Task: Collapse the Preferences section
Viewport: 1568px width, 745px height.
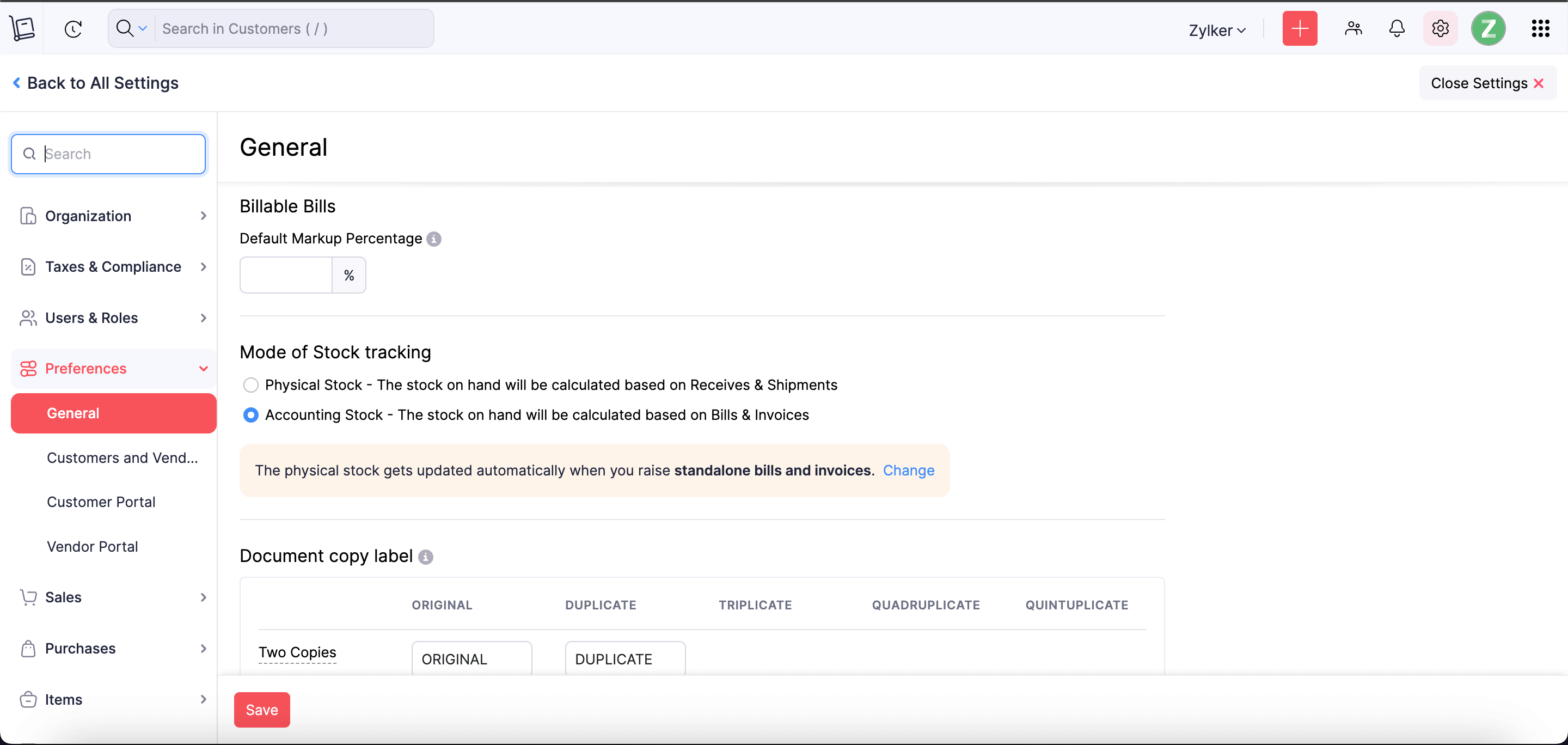Action: [x=203, y=368]
